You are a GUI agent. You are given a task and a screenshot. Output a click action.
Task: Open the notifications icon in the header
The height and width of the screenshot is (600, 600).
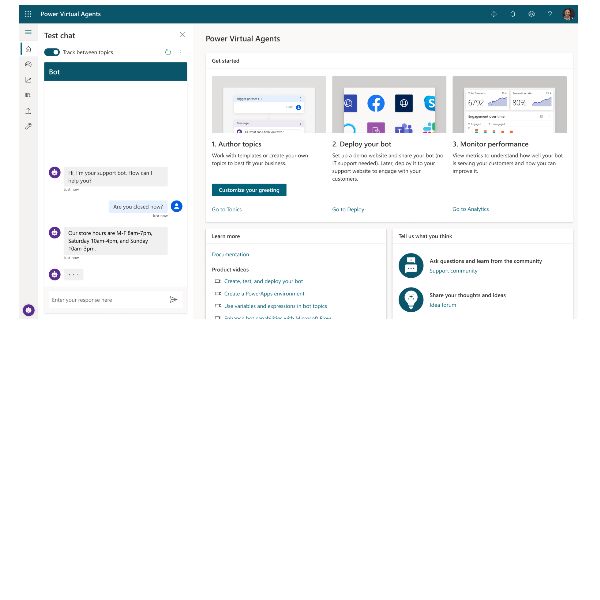513,14
